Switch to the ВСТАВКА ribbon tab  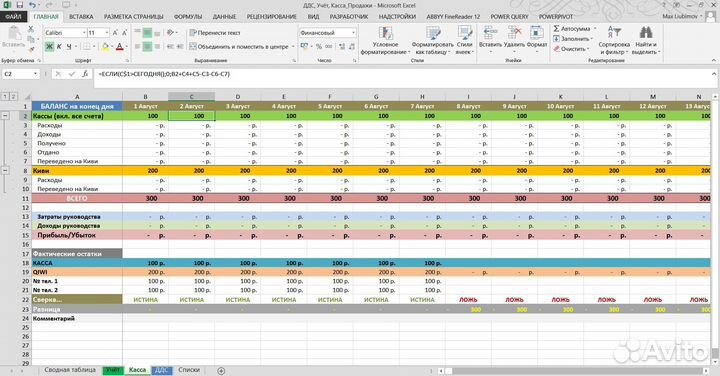tap(81, 17)
